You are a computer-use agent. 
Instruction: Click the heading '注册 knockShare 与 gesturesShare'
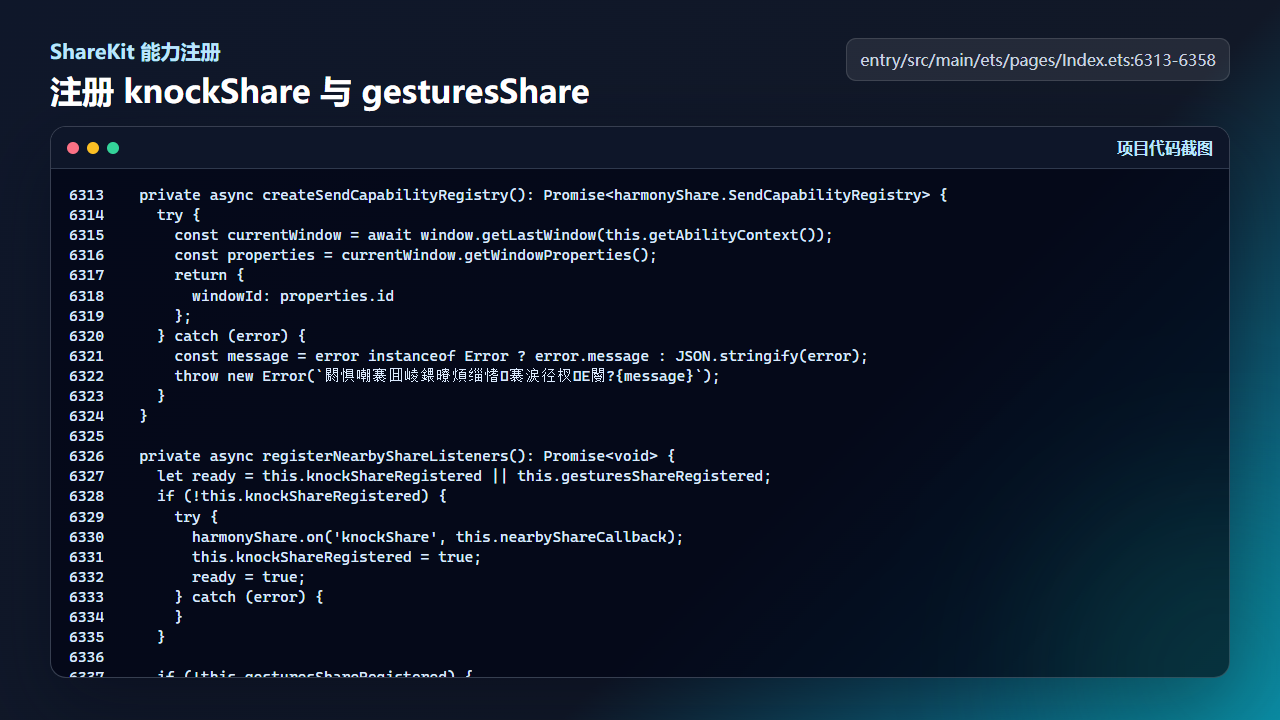coord(320,92)
